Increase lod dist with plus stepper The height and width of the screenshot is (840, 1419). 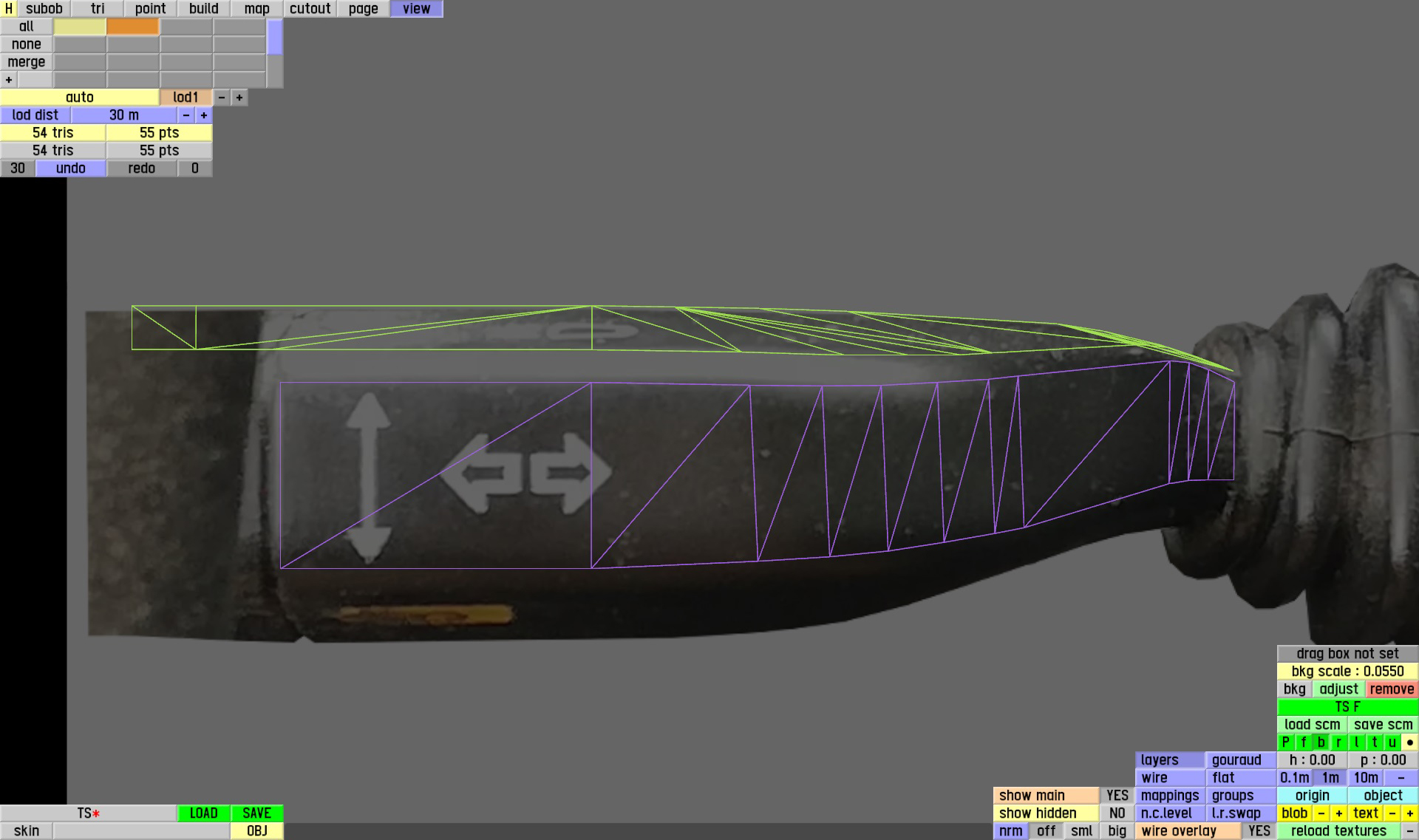click(204, 115)
